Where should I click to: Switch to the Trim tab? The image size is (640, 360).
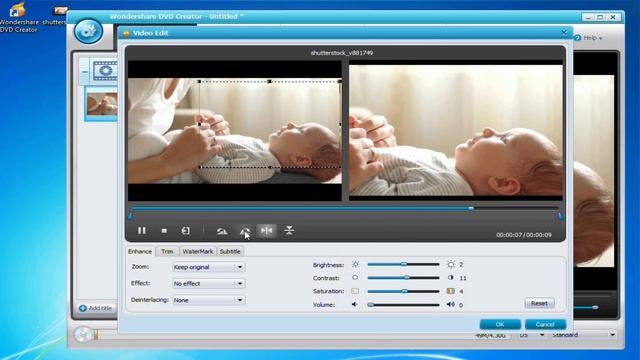point(167,251)
